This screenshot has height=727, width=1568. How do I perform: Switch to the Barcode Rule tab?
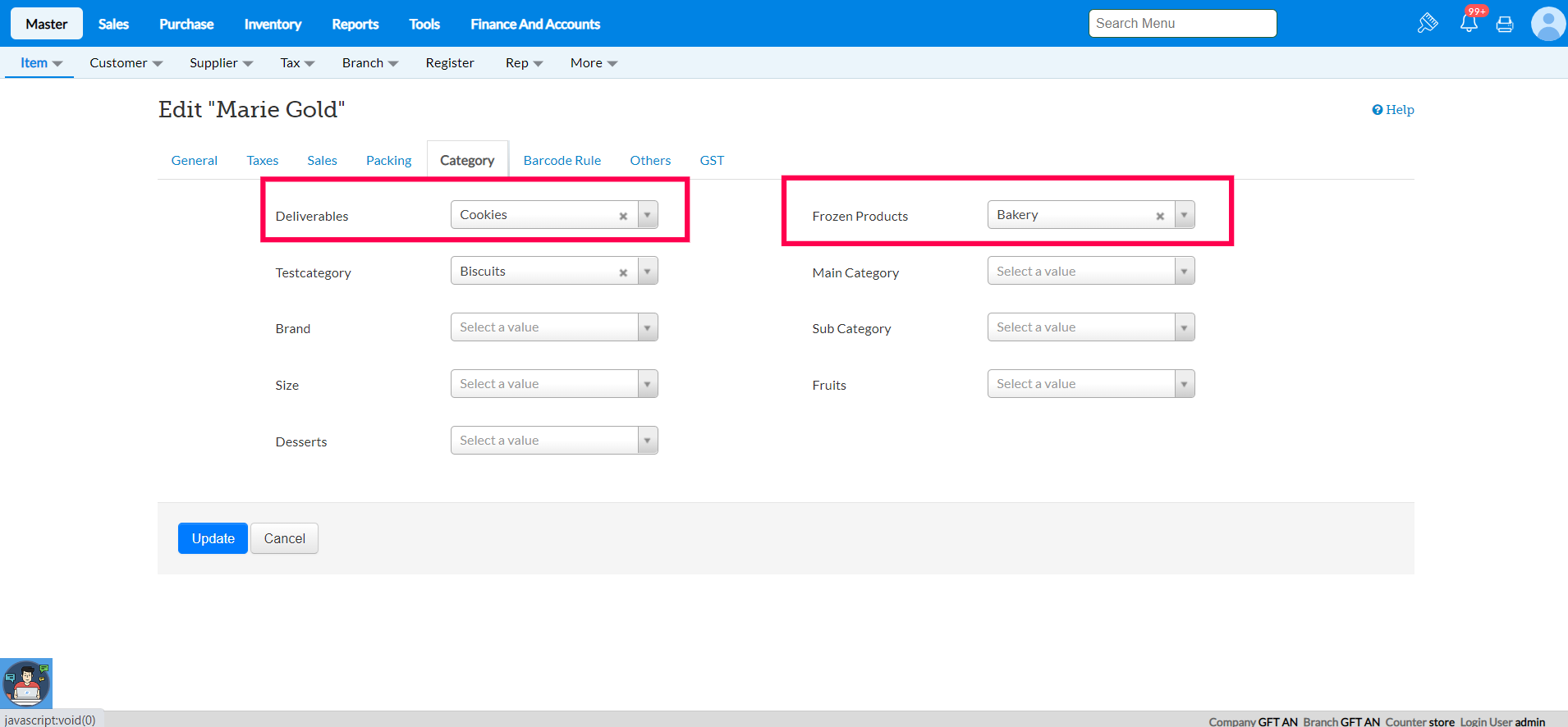562,161
